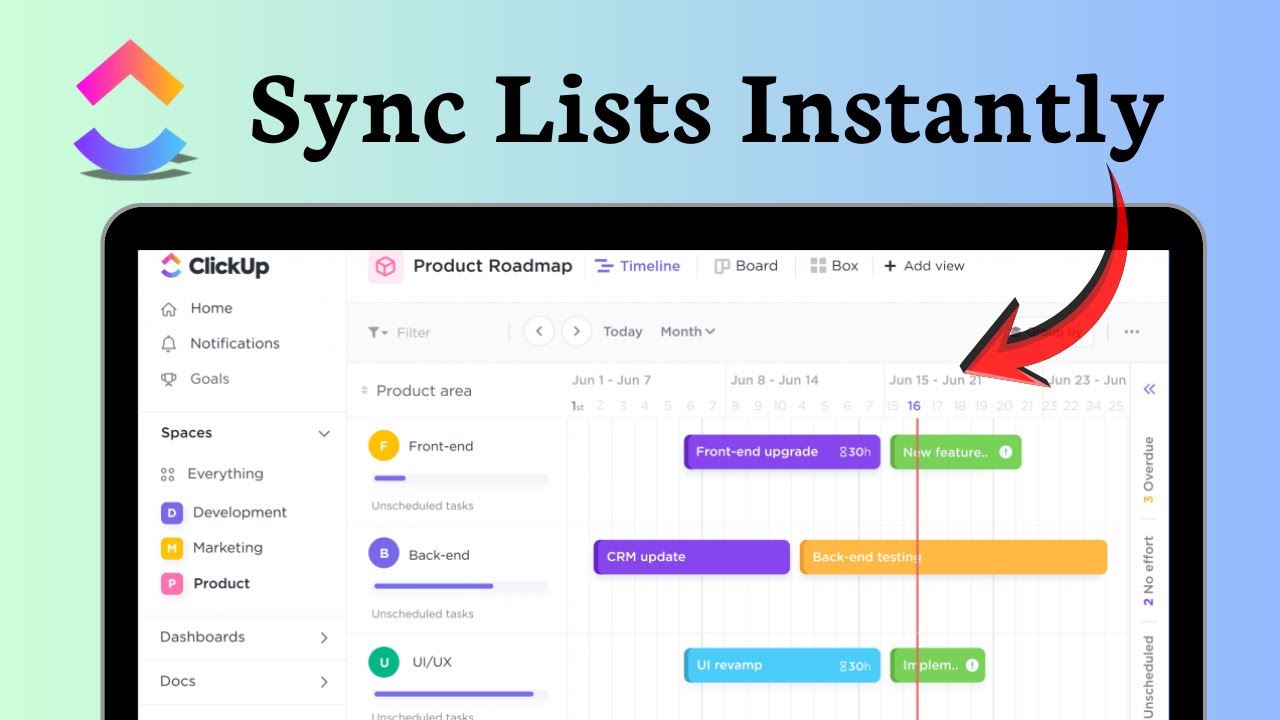Click the Back-end row label
1280x720 pixels.
pyautogui.click(x=439, y=555)
